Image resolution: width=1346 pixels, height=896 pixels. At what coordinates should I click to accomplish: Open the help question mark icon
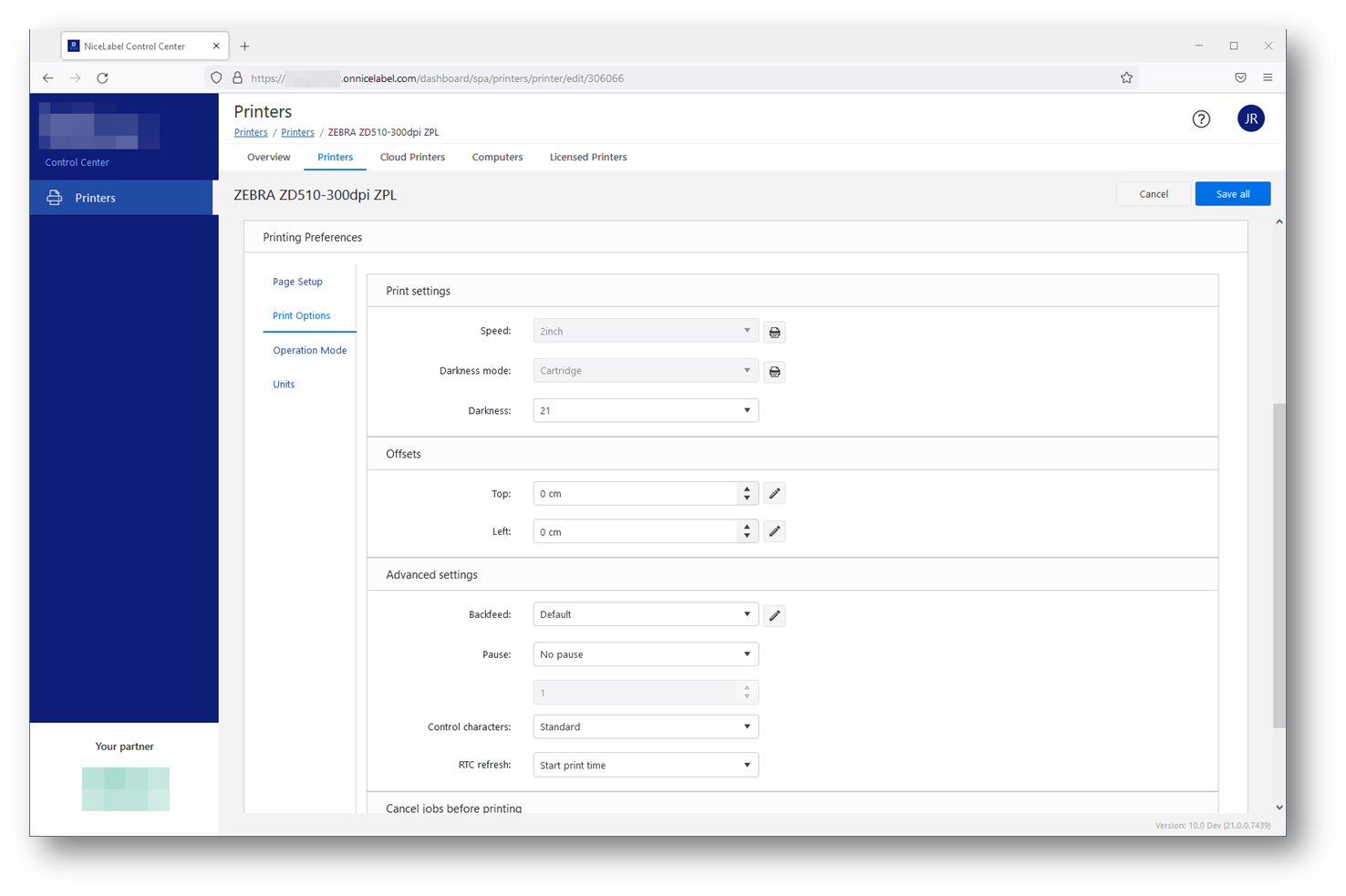pos(1201,119)
